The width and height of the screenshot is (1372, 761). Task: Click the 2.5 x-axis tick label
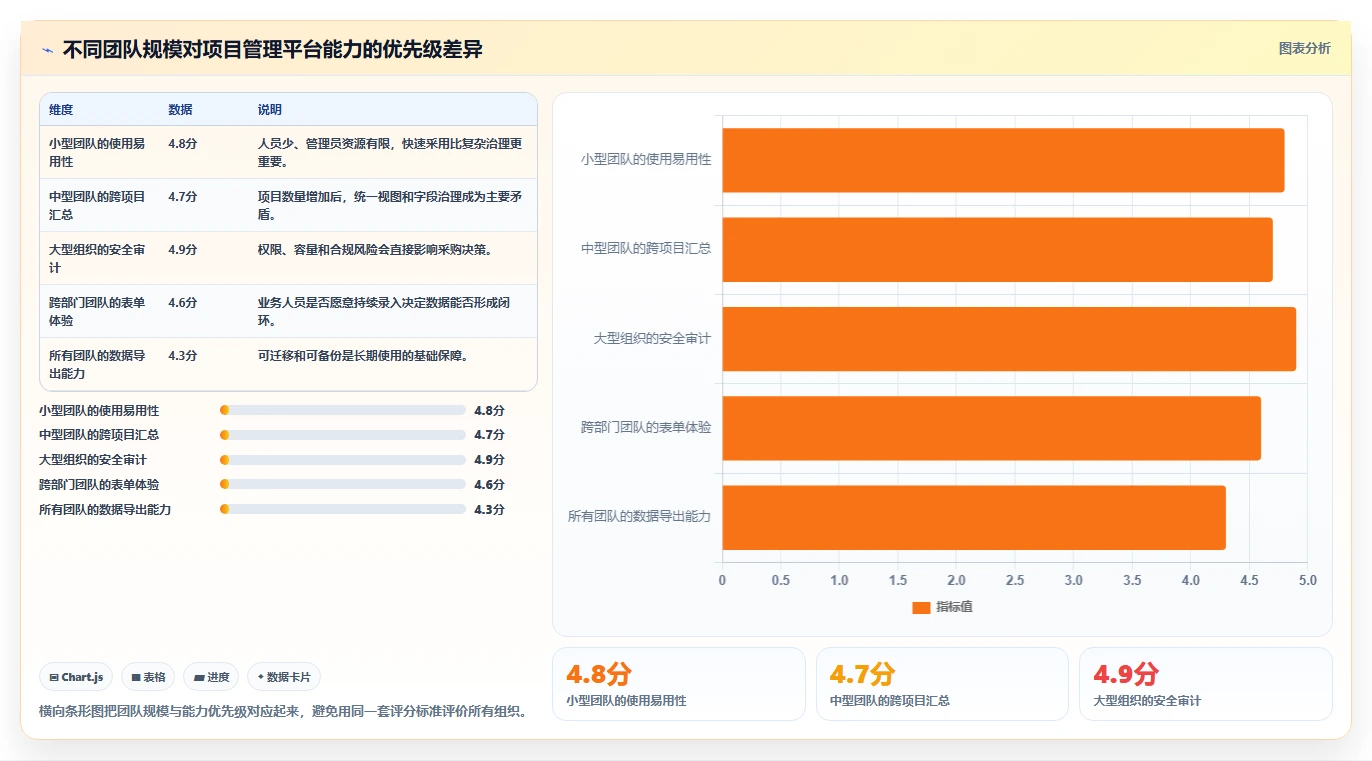[x=1015, y=580]
